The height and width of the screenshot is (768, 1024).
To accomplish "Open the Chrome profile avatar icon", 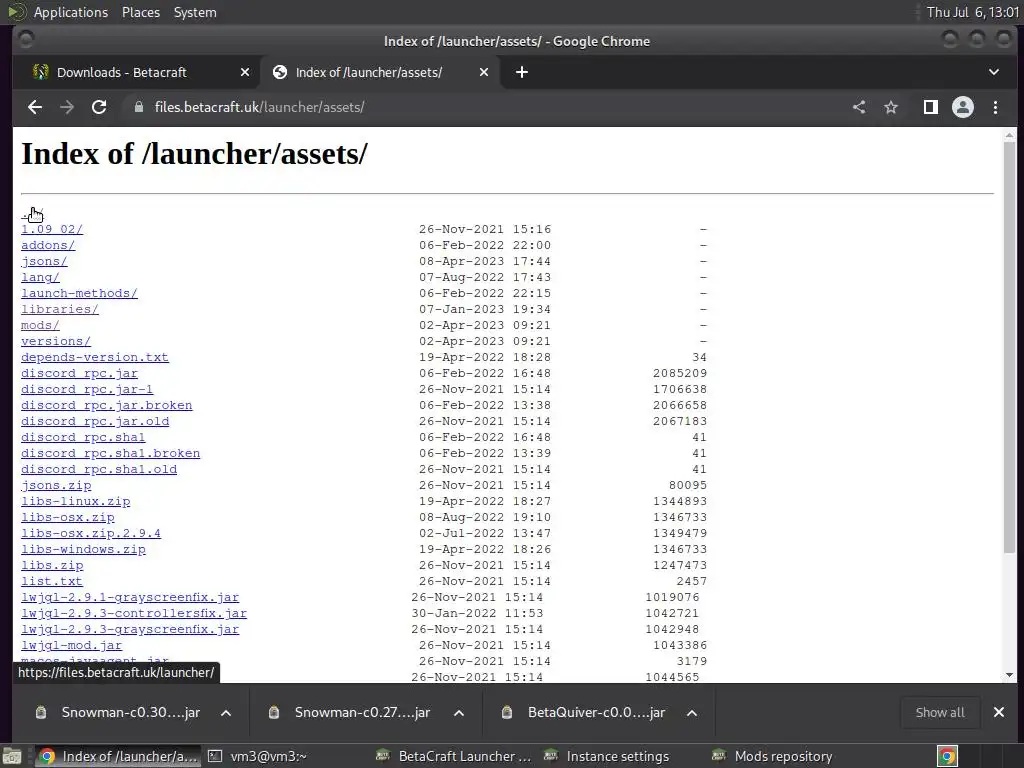I will [963, 107].
